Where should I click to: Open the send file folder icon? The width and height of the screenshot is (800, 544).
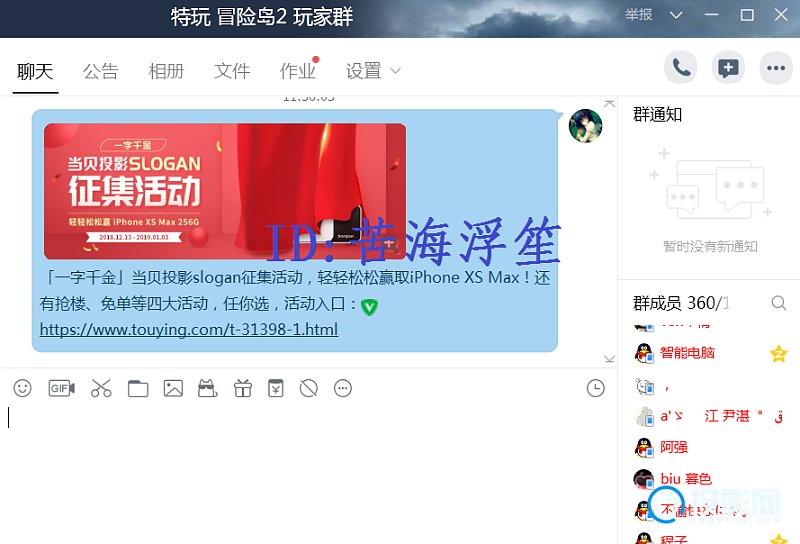(138, 389)
